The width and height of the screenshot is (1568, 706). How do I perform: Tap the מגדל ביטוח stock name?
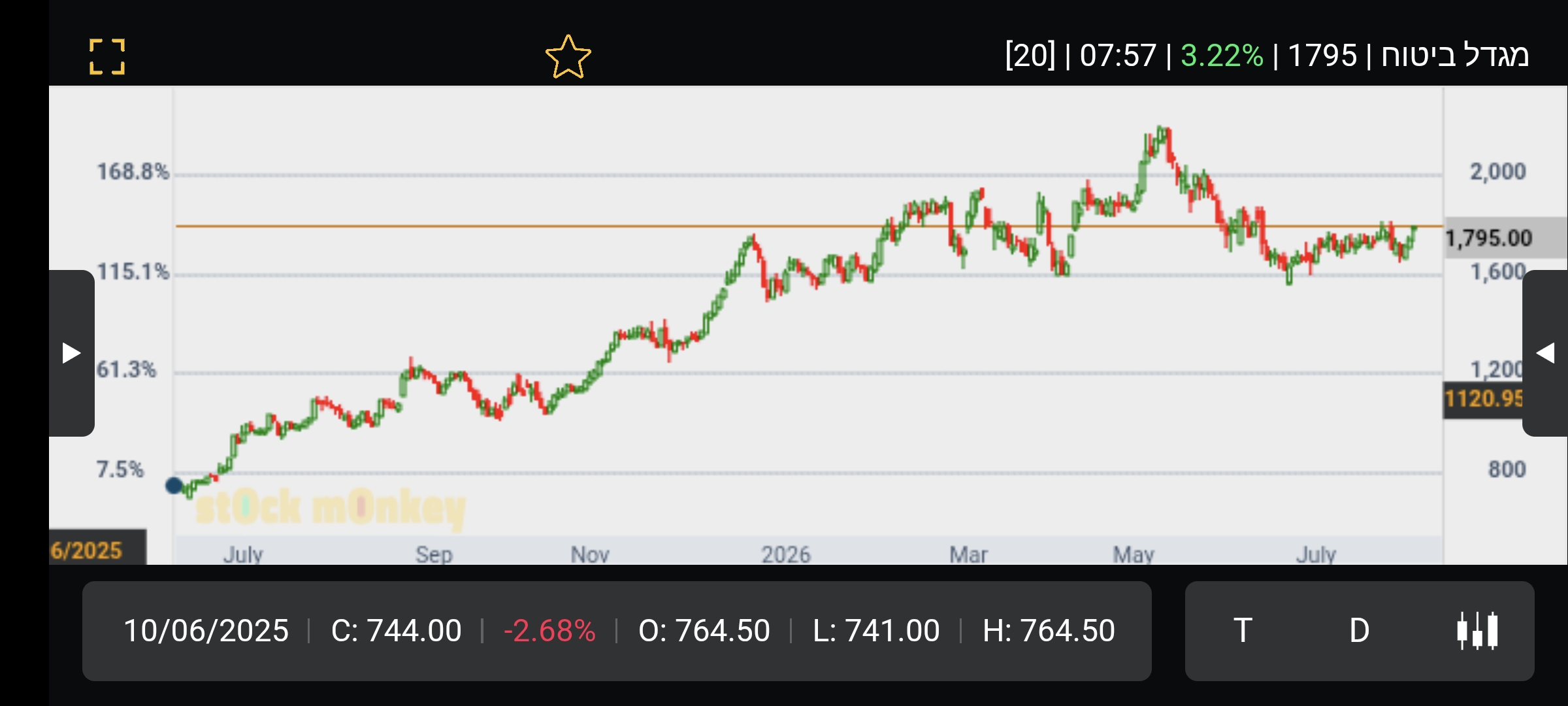click(x=1454, y=55)
